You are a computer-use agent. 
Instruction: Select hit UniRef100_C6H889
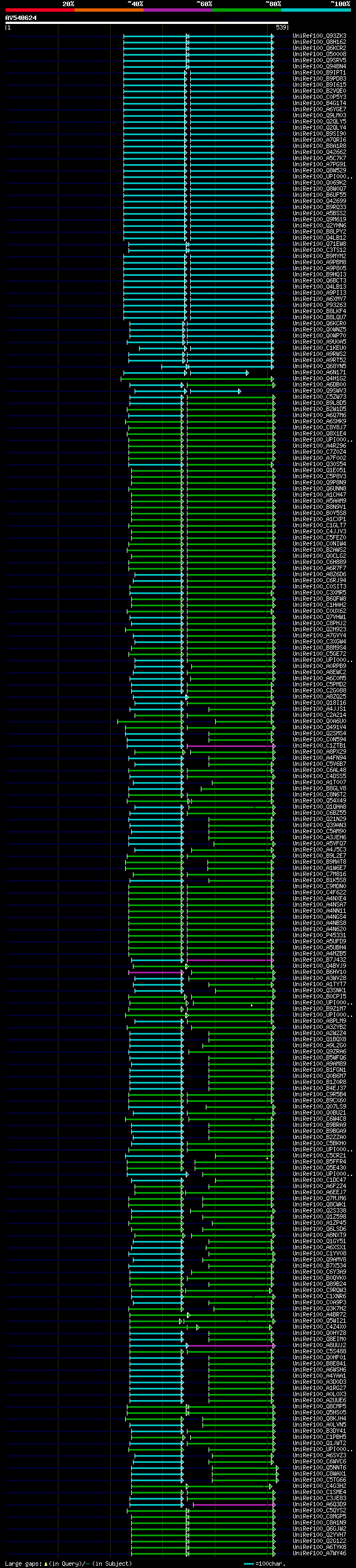(x=319, y=562)
